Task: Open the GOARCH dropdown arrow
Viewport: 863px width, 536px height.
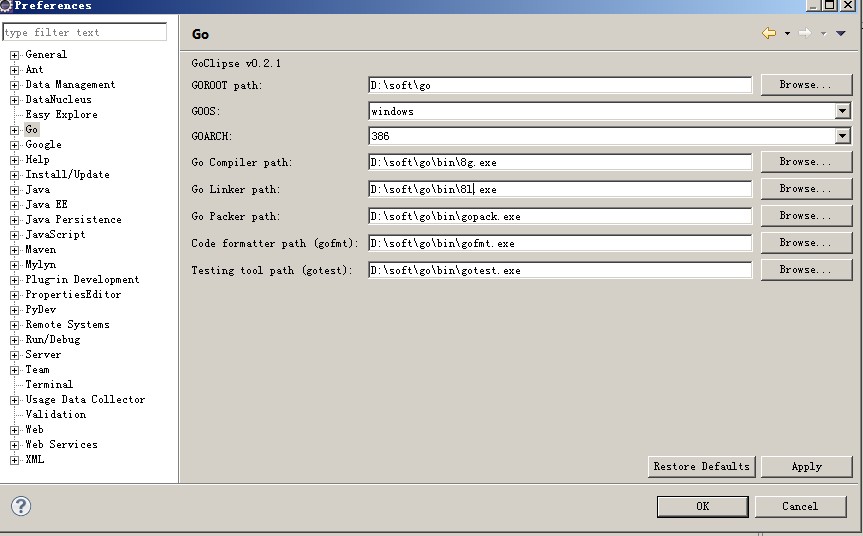Action: tap(842, 136)
